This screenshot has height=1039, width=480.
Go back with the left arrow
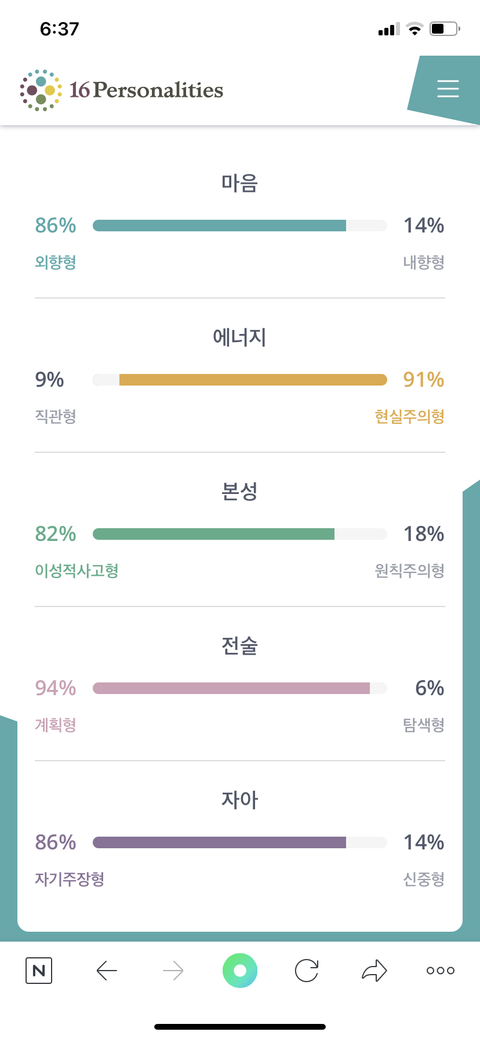click(106, 971)
